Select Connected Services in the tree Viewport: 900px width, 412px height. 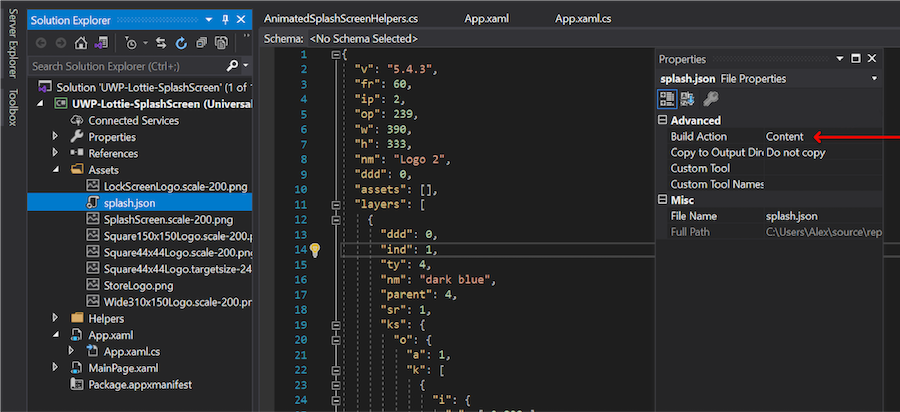[x=133, y=121]
